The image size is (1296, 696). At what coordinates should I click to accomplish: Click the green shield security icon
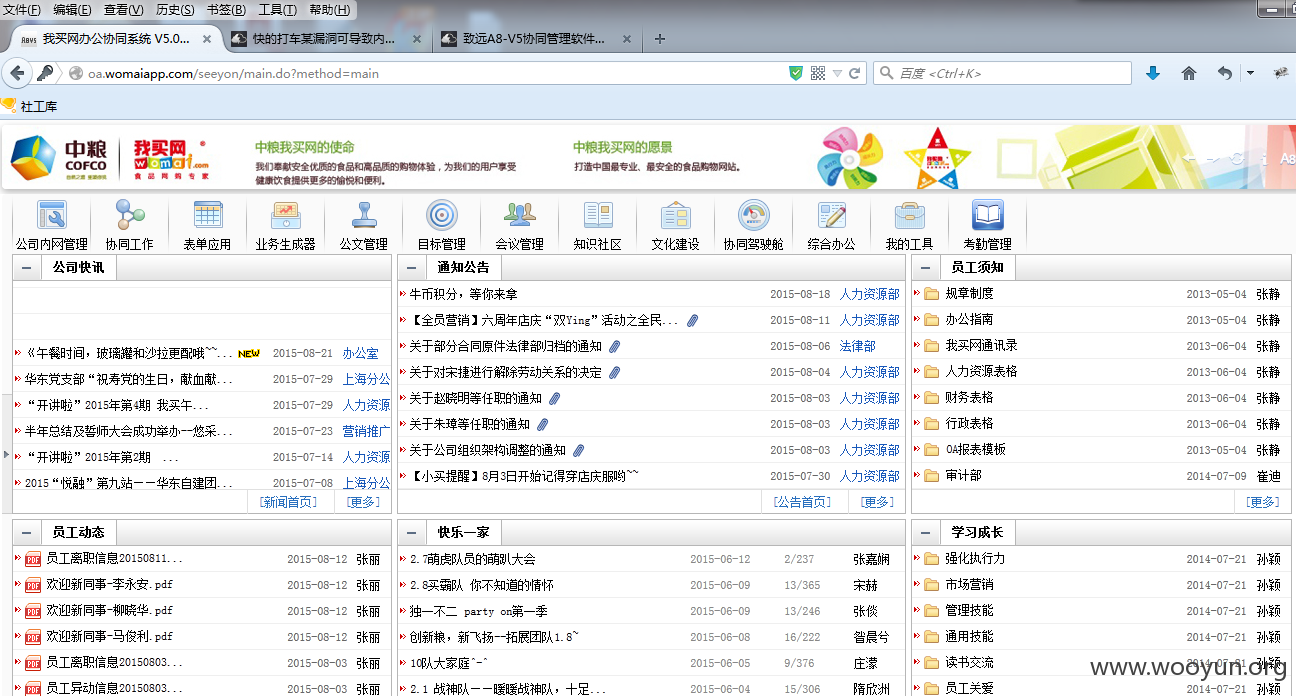pos(796,73)
